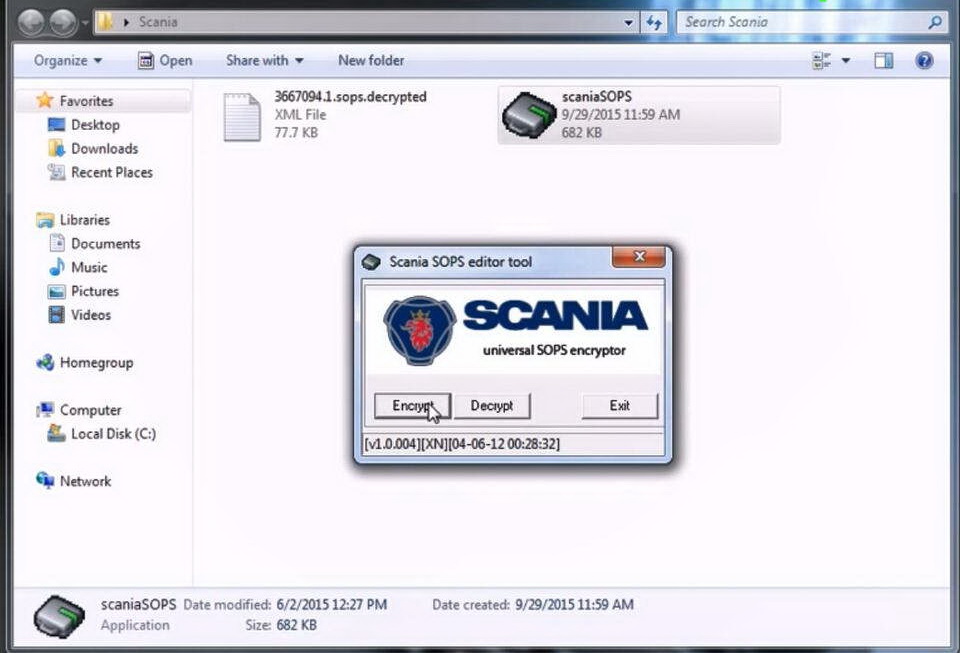Expand the Share with menu
The width and height of the screenshot is (960, 653).
pos(264,61)
